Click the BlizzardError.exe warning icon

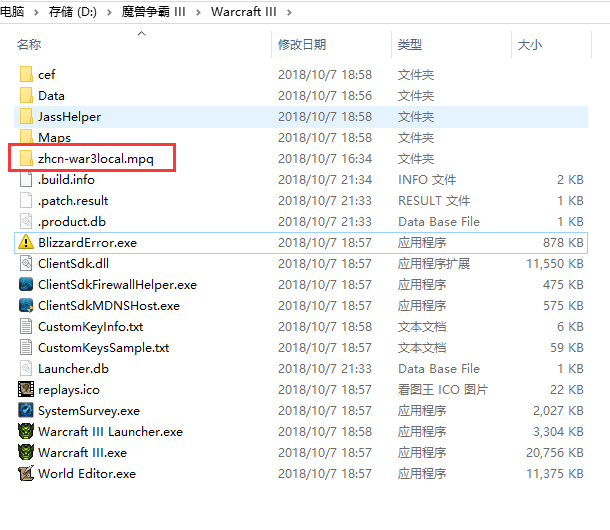tap(26, 242)
